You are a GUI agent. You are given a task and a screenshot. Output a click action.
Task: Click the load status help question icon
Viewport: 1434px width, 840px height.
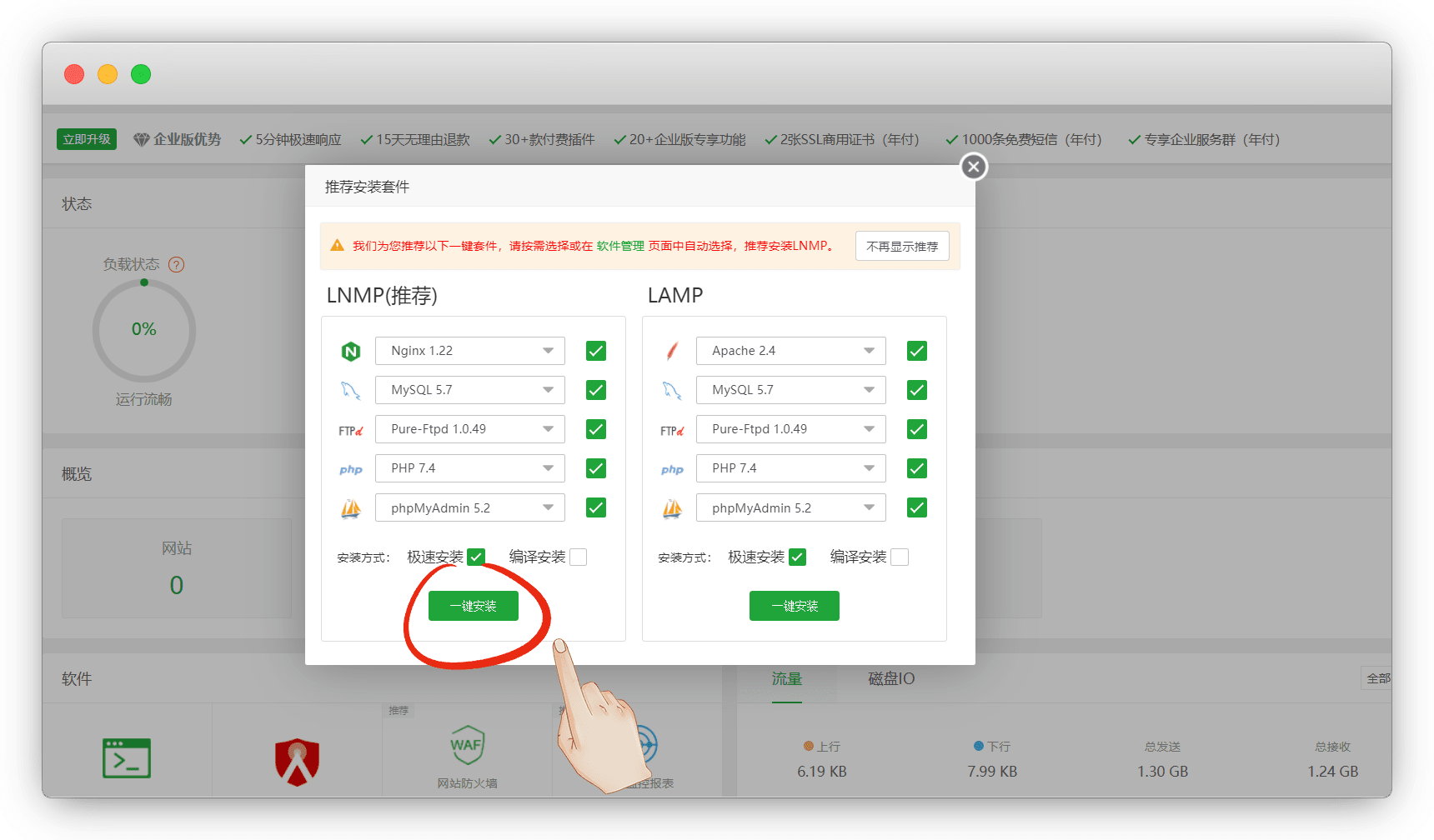[x=177, y=265]
